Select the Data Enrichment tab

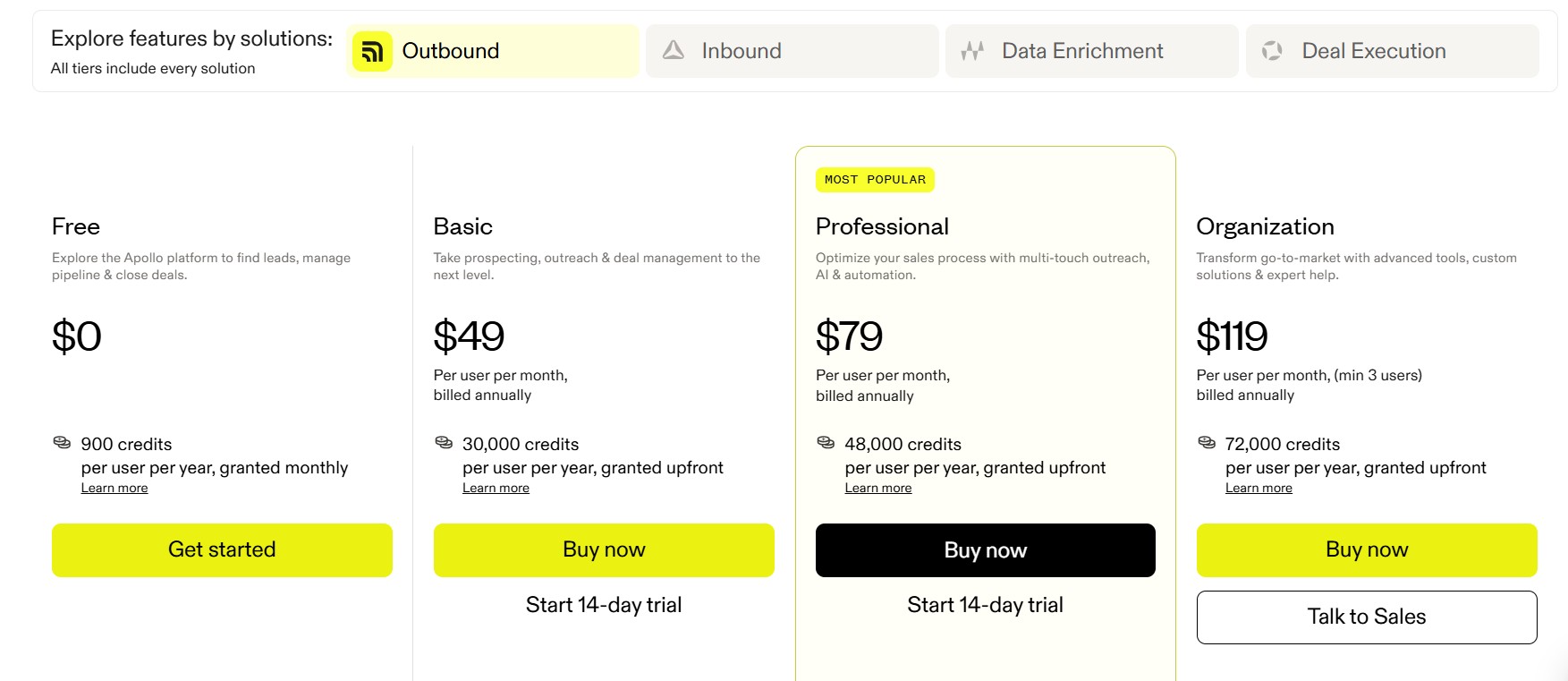1091,50
